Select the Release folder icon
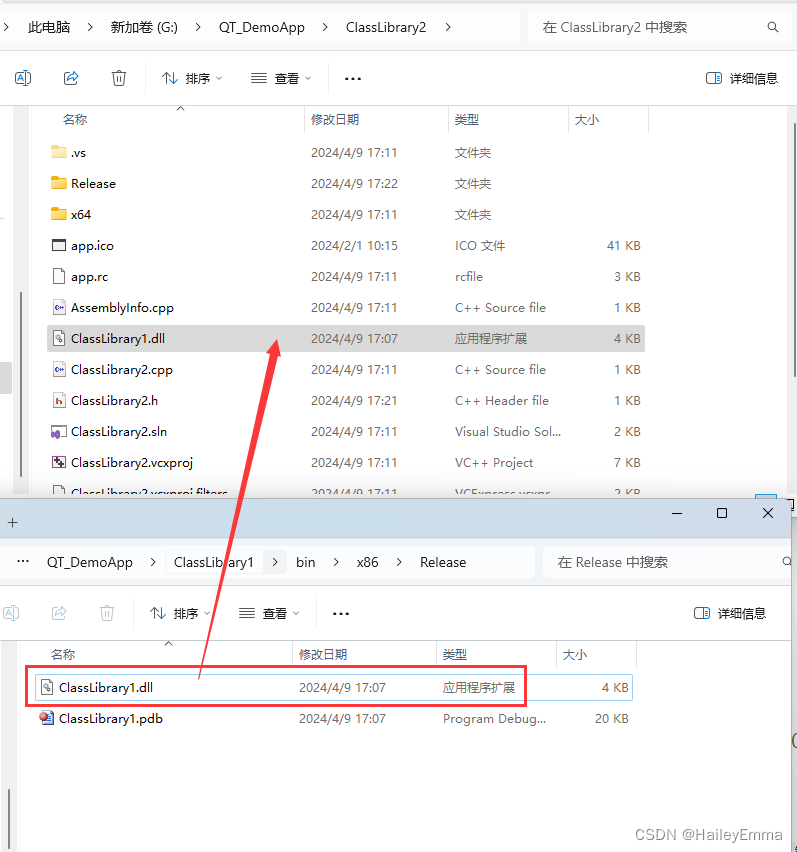The height and width of the screenshot is (852, 797). pos(59,183)
